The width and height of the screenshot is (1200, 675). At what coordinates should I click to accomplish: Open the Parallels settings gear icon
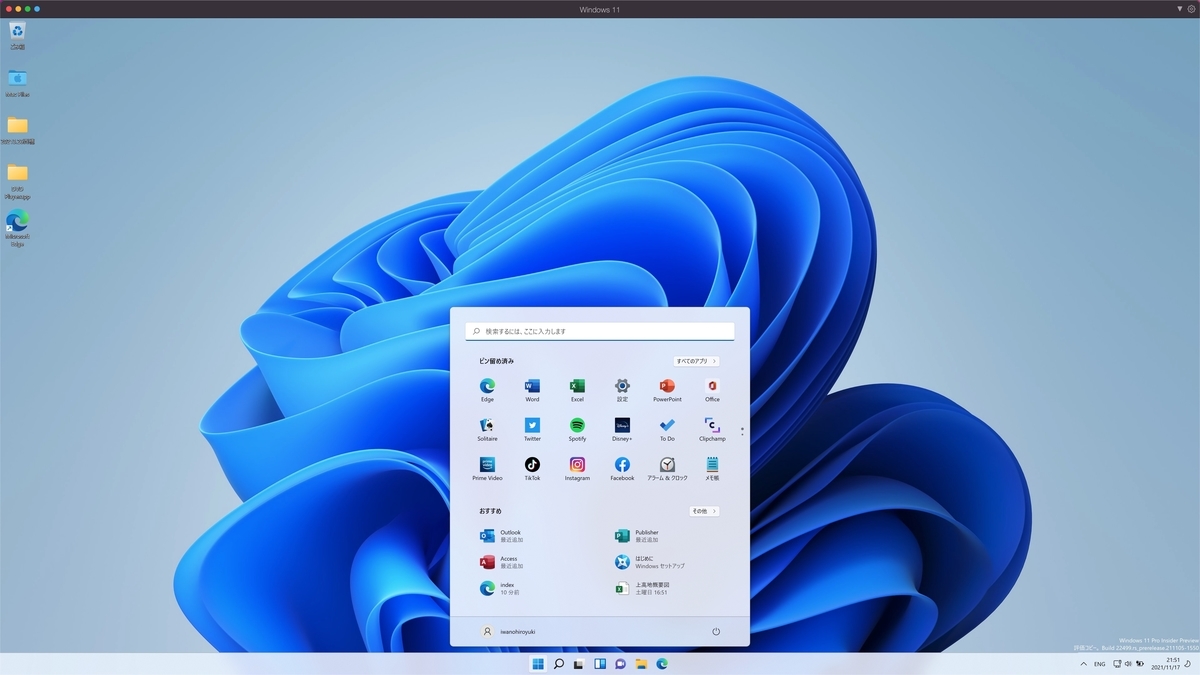coord(1191,9)
